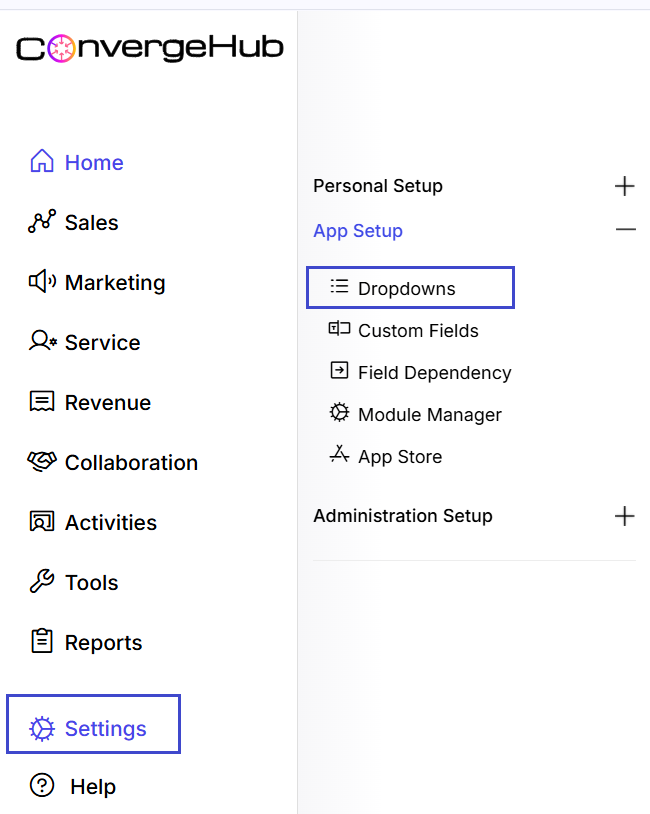Click the Help question mark icon

point(42,785)
